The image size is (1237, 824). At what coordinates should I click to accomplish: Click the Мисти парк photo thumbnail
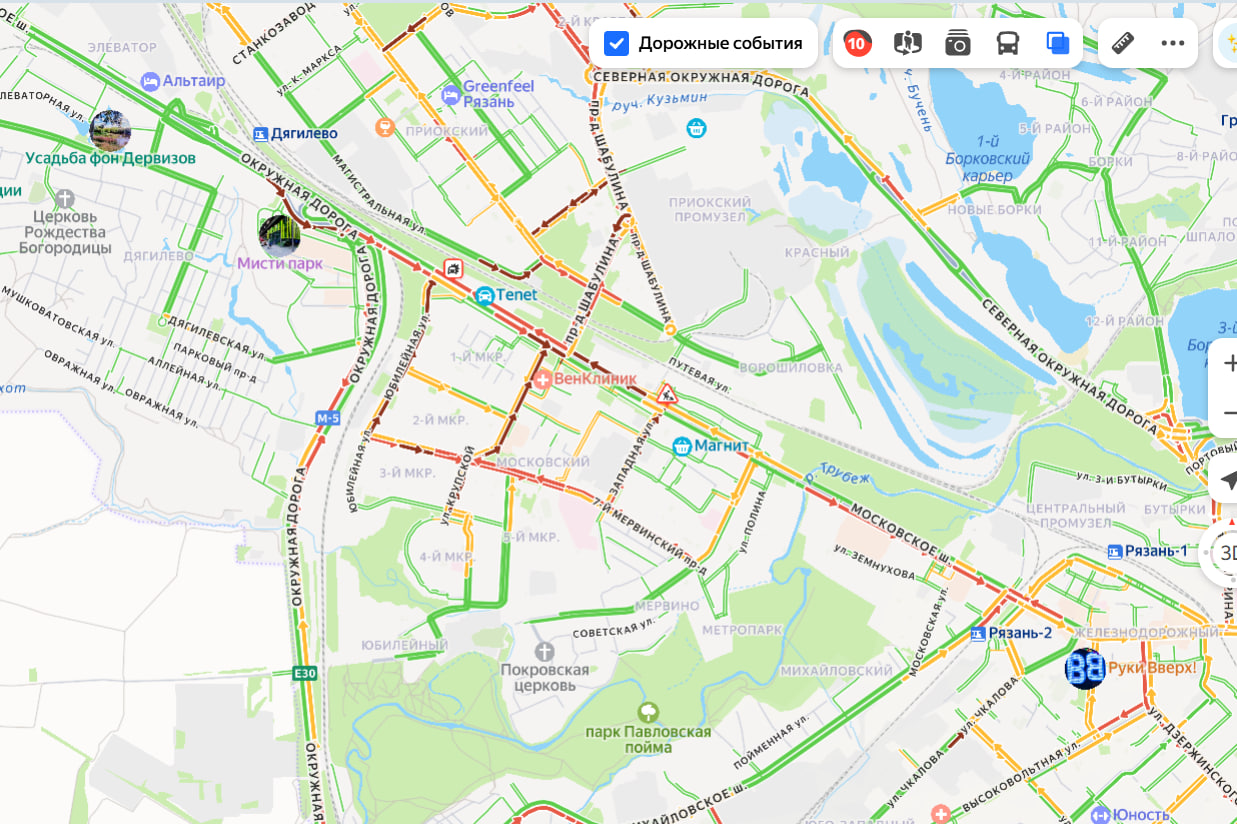279,235
